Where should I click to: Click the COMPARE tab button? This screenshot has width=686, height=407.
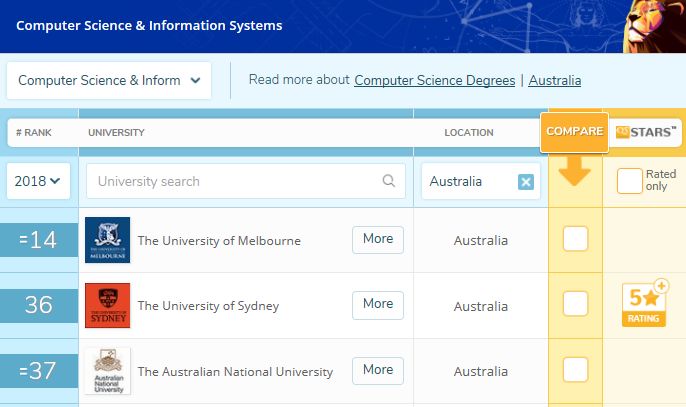(574, 132)
